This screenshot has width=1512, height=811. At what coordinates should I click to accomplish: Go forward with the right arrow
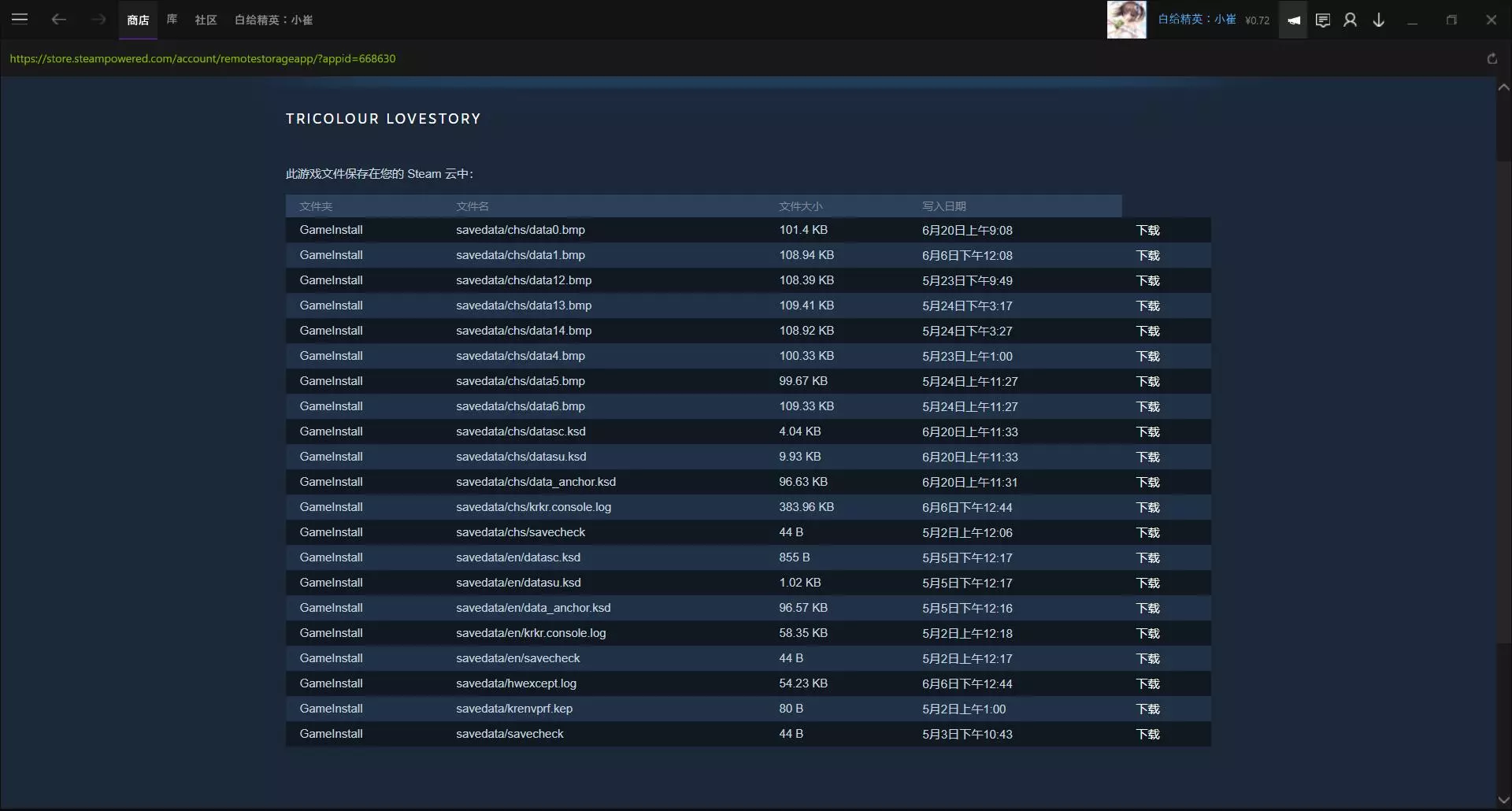point(98,20)
